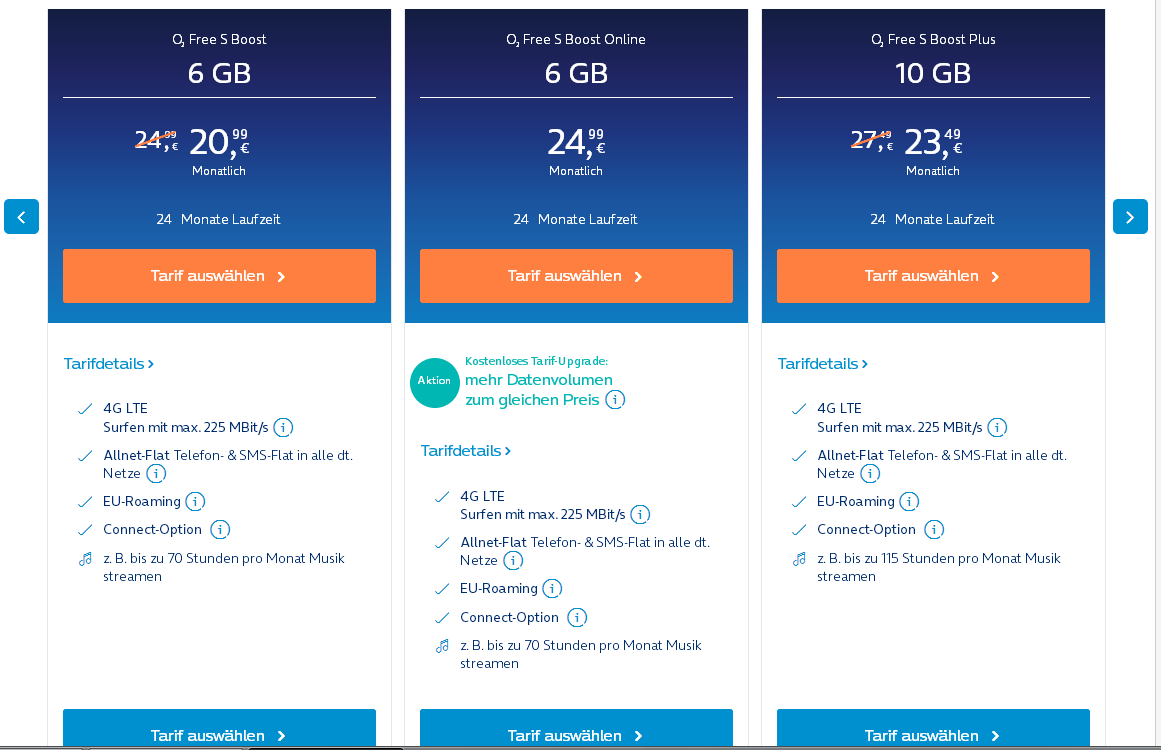Click the teal Aktion badge

click(x=435, y=382)
